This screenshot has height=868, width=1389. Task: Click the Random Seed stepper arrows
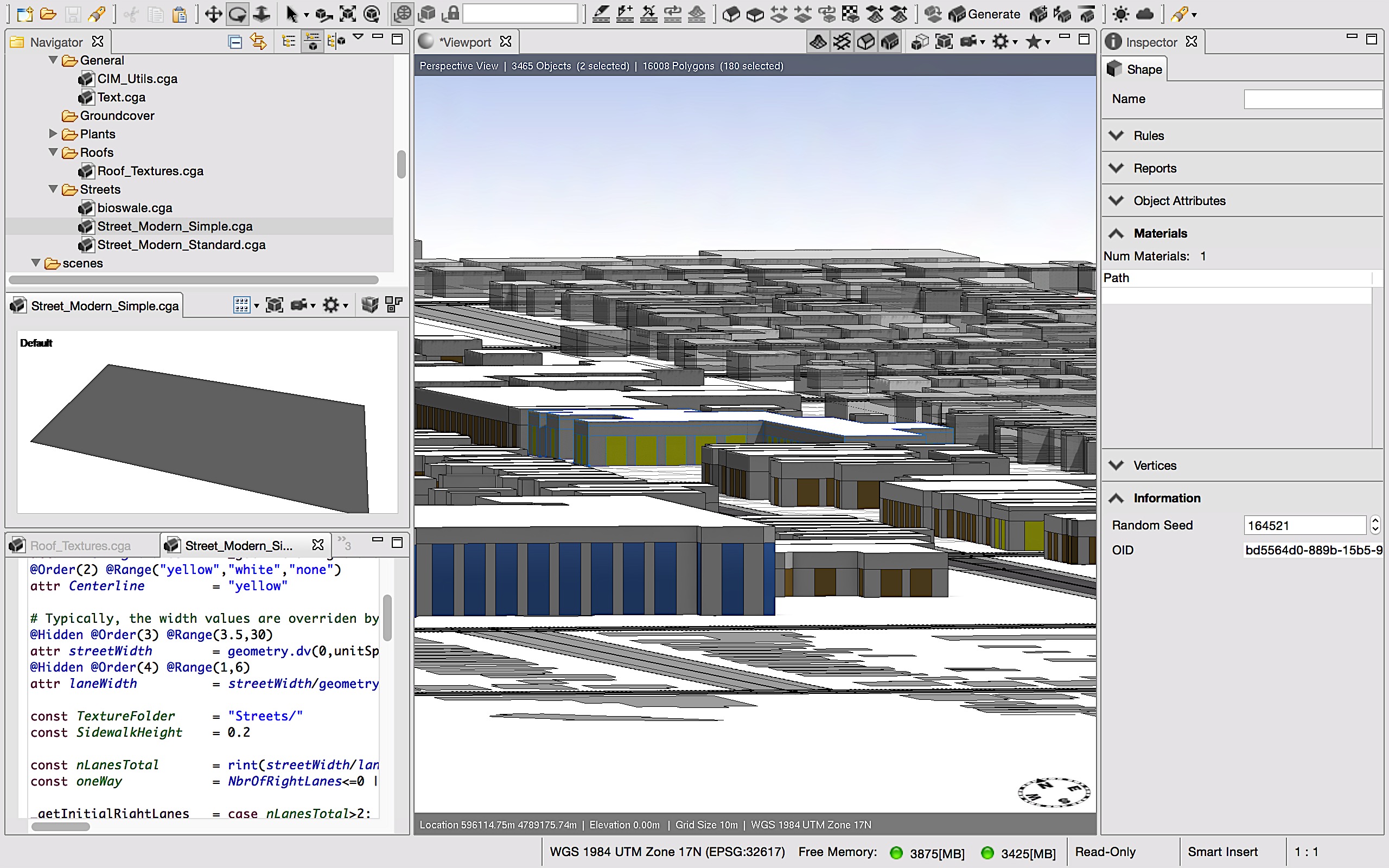(x=1375, y=525)
